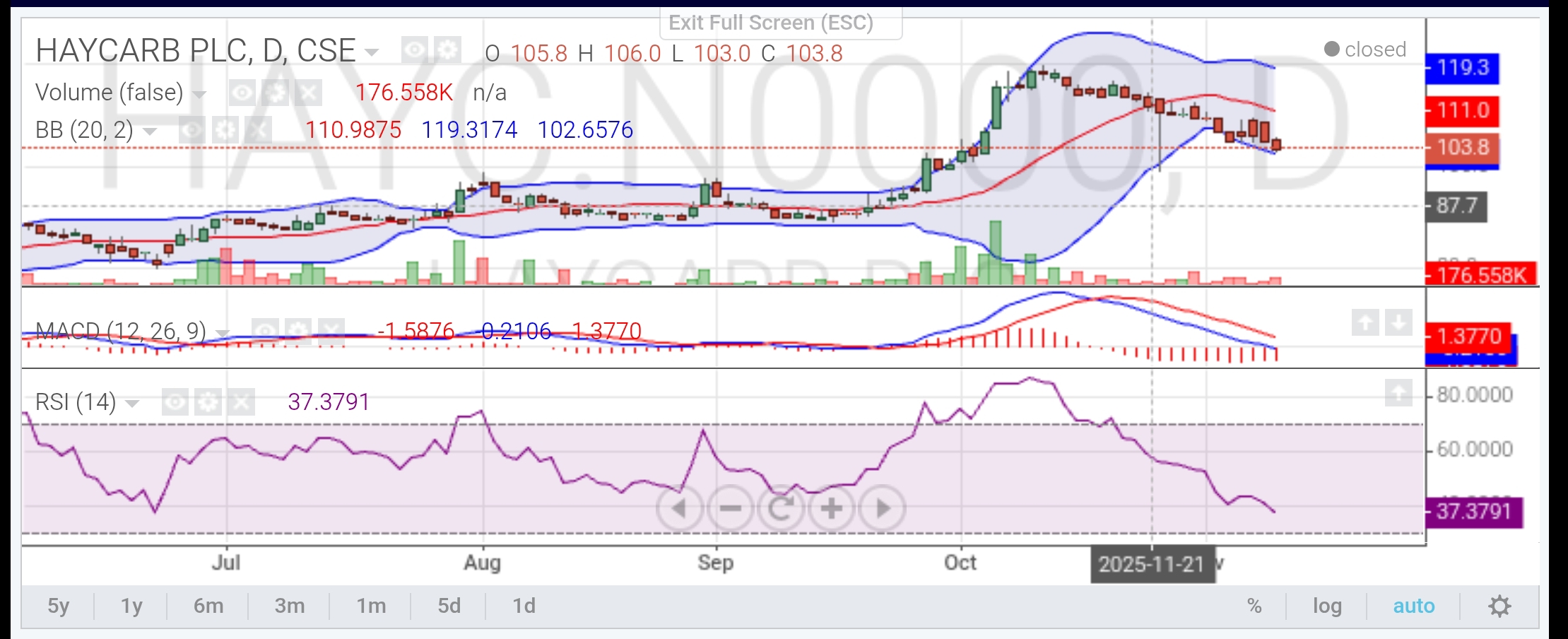Open RSI (14) settings gear
Screen dimensions: 1568x639
click(x=208, y=402)
